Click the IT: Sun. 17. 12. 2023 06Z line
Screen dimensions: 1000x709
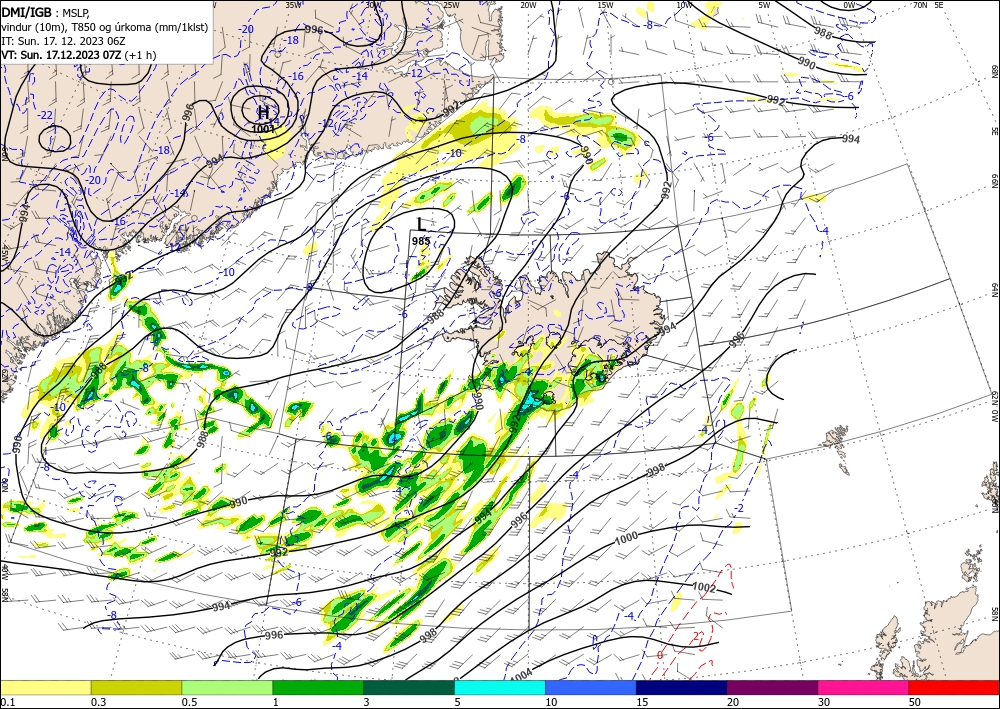point(63,41)
